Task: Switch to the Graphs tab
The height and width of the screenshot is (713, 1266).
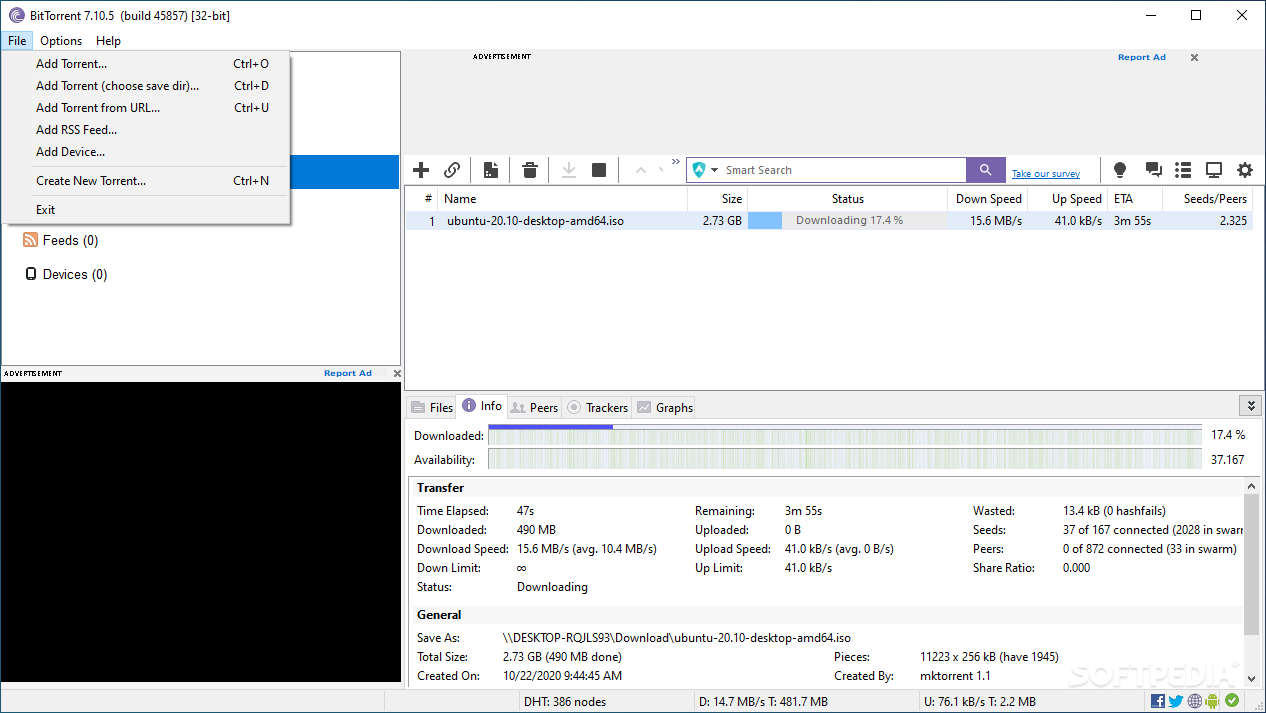Action: pos(665,407)
